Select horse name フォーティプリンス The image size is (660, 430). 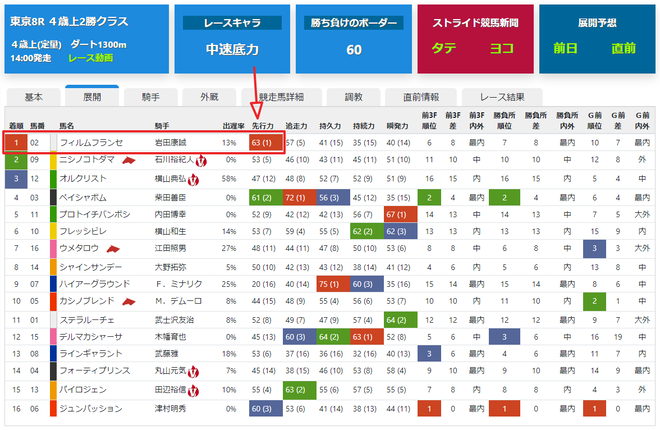pos(95,370)
